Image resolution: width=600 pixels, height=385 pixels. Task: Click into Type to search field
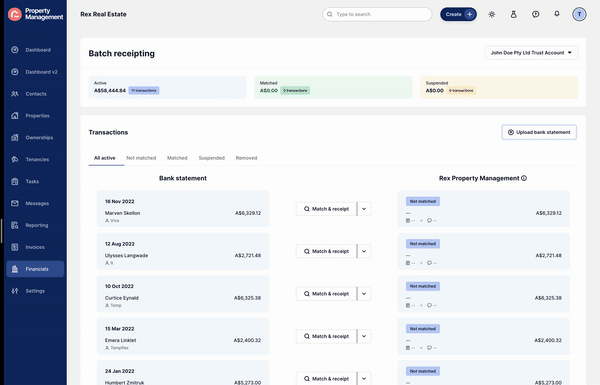[x=377, y=14]
